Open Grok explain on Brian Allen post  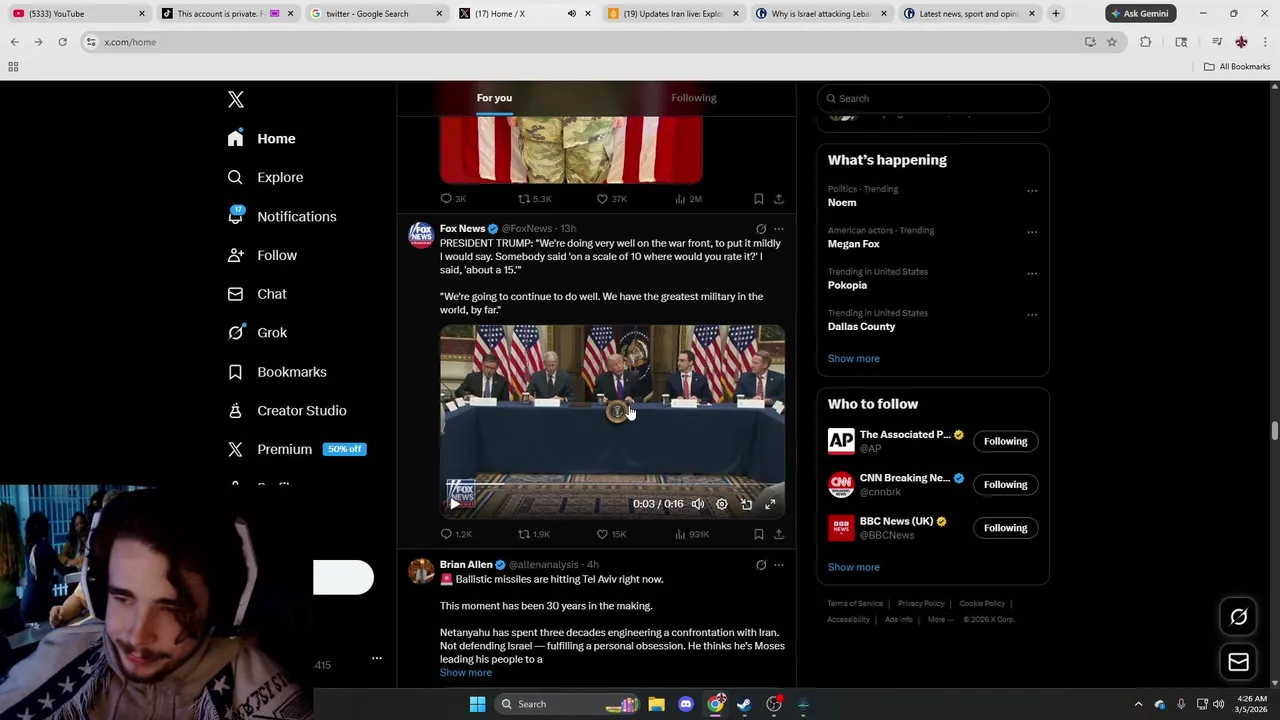[761, 565]
